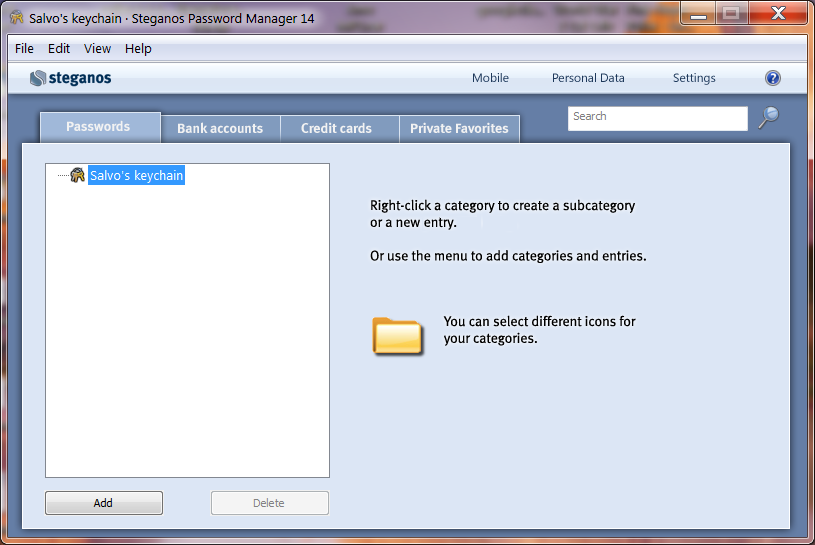
Task: Focus the Search input field
Action: [658, 118]
